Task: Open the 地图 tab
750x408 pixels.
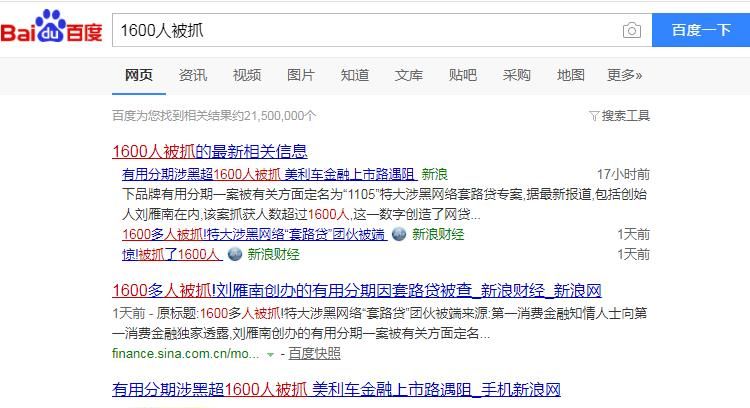Action: click(x=571, y=75)
